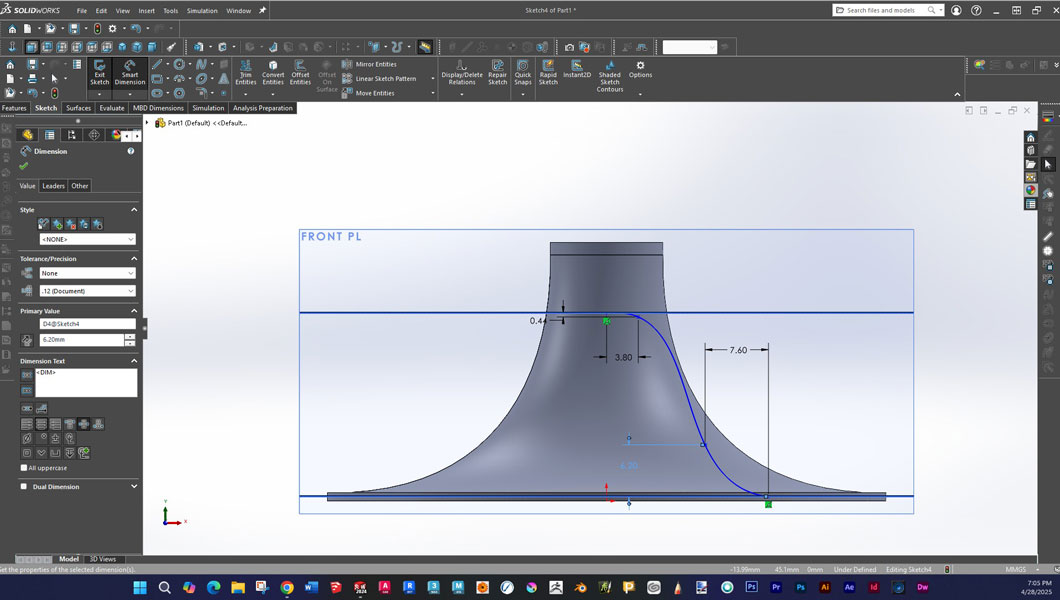This screenshot has width=1060, height=600.
Task: Click the 6.20mm primary value field
Action: (80, 340)
